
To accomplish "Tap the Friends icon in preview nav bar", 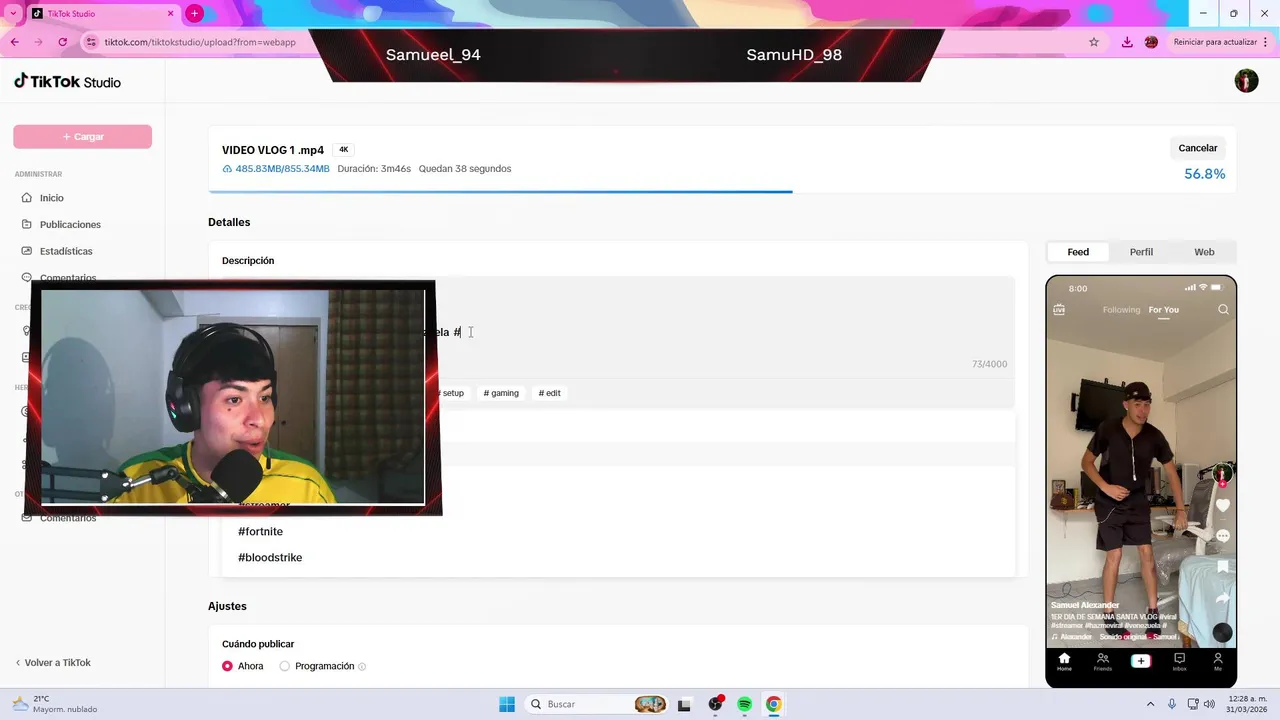I will 1102,661.
